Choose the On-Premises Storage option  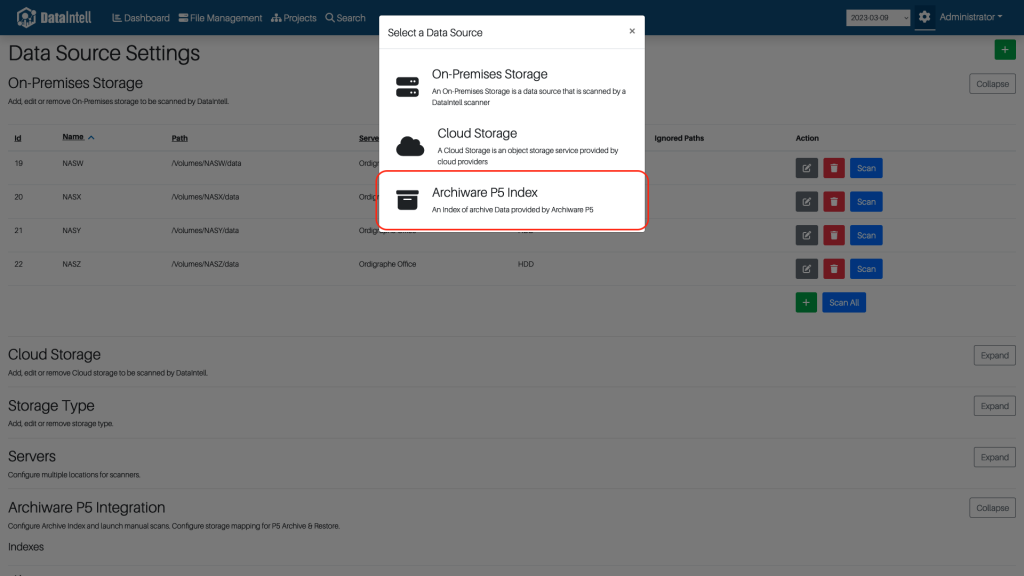pyautogui.click(x=511, y=86)
